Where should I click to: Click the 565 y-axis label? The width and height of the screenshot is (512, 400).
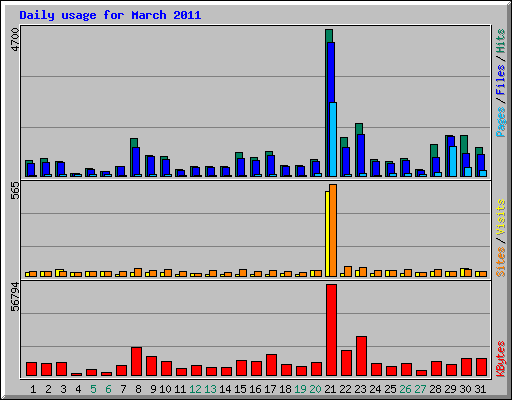click(15, 191)
